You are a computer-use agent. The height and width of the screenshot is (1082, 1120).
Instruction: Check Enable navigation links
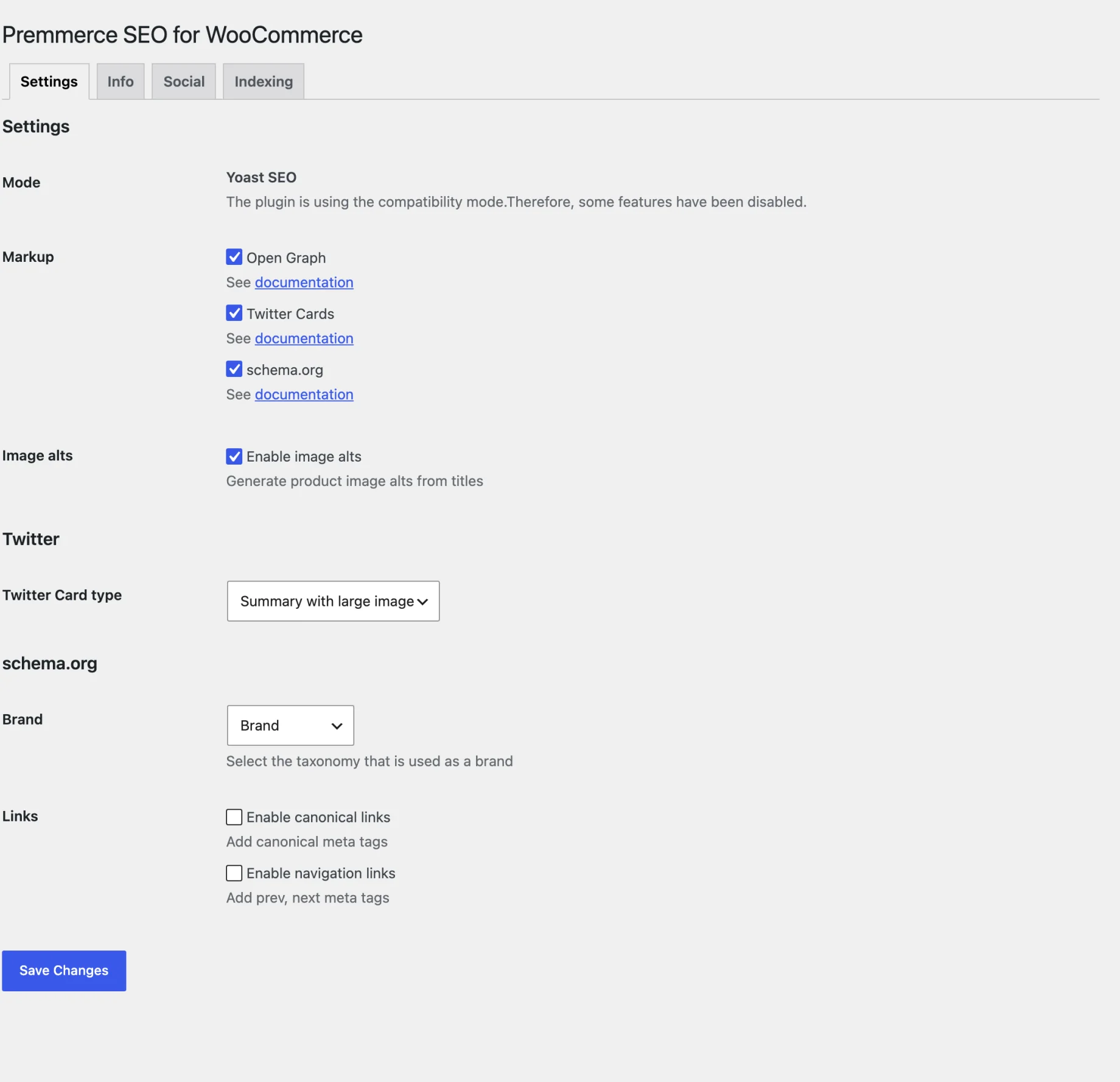234,873
